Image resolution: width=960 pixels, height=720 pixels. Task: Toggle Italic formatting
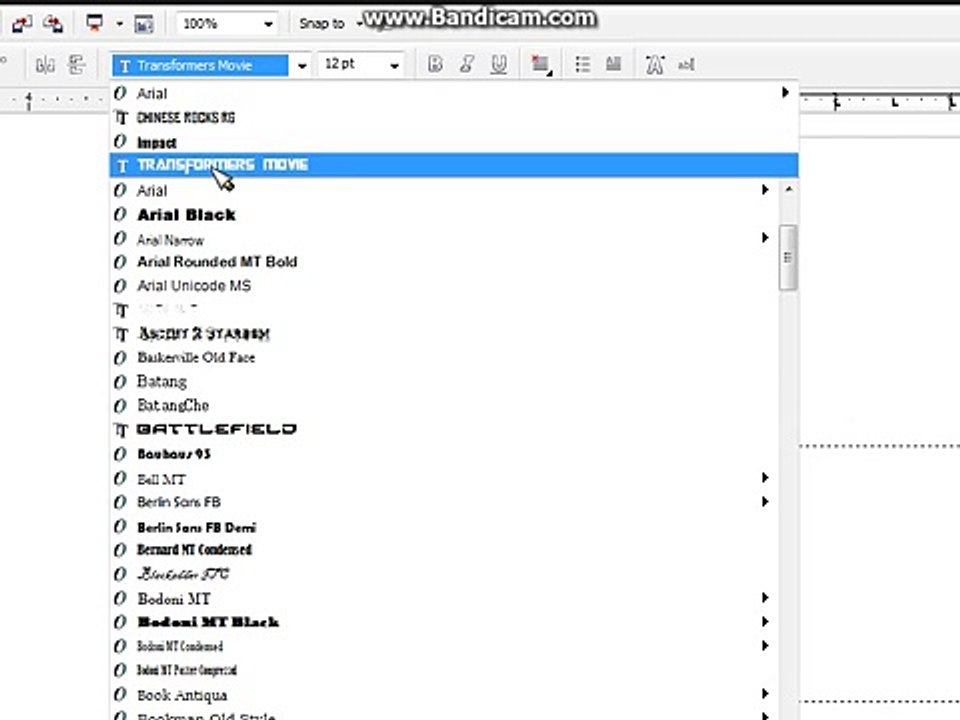467,64
